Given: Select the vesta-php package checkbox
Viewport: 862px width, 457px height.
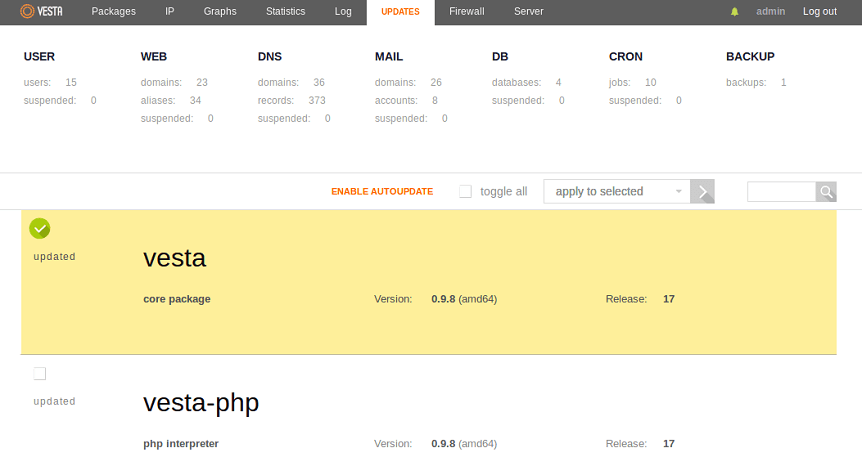Looking at the screenshot, I should [40, 374].
